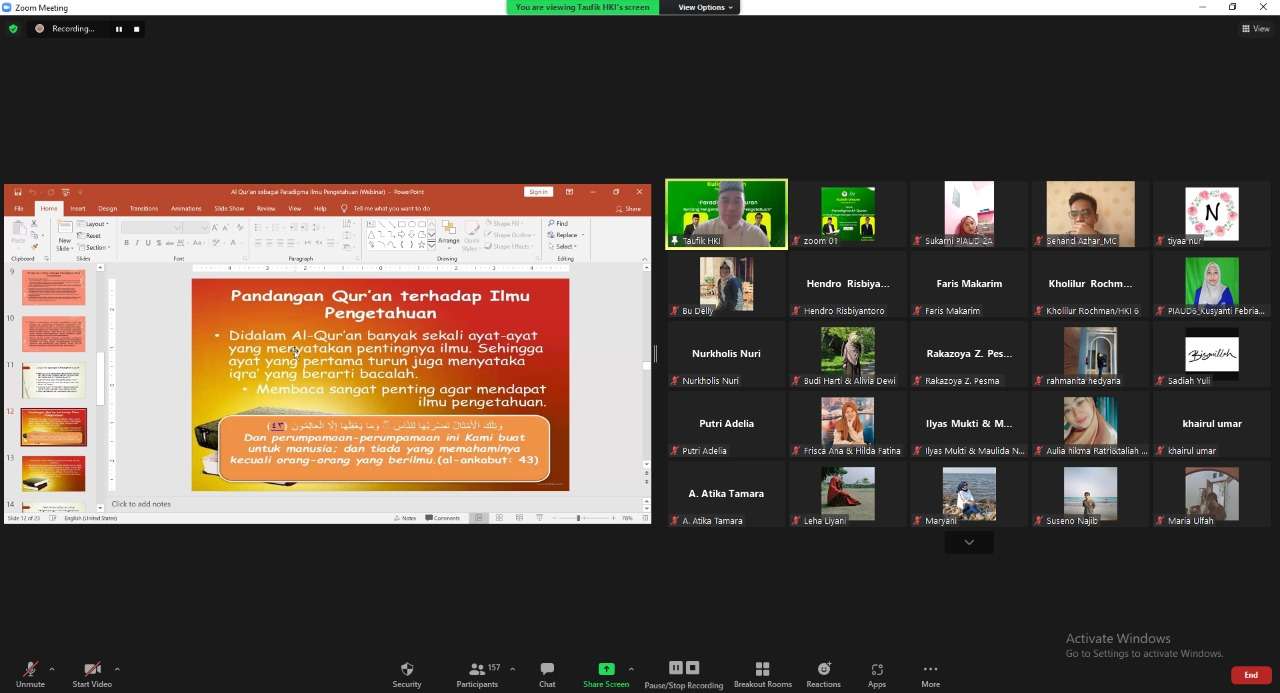Stop recording beside the top Recording indicator
The width and height of the screenshot is (1280, 693).
(137, 29)
